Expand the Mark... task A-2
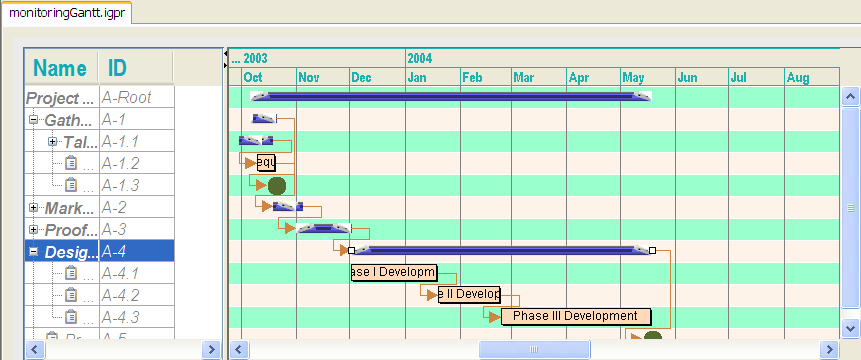The image size is (861, 360). point(33,207)
